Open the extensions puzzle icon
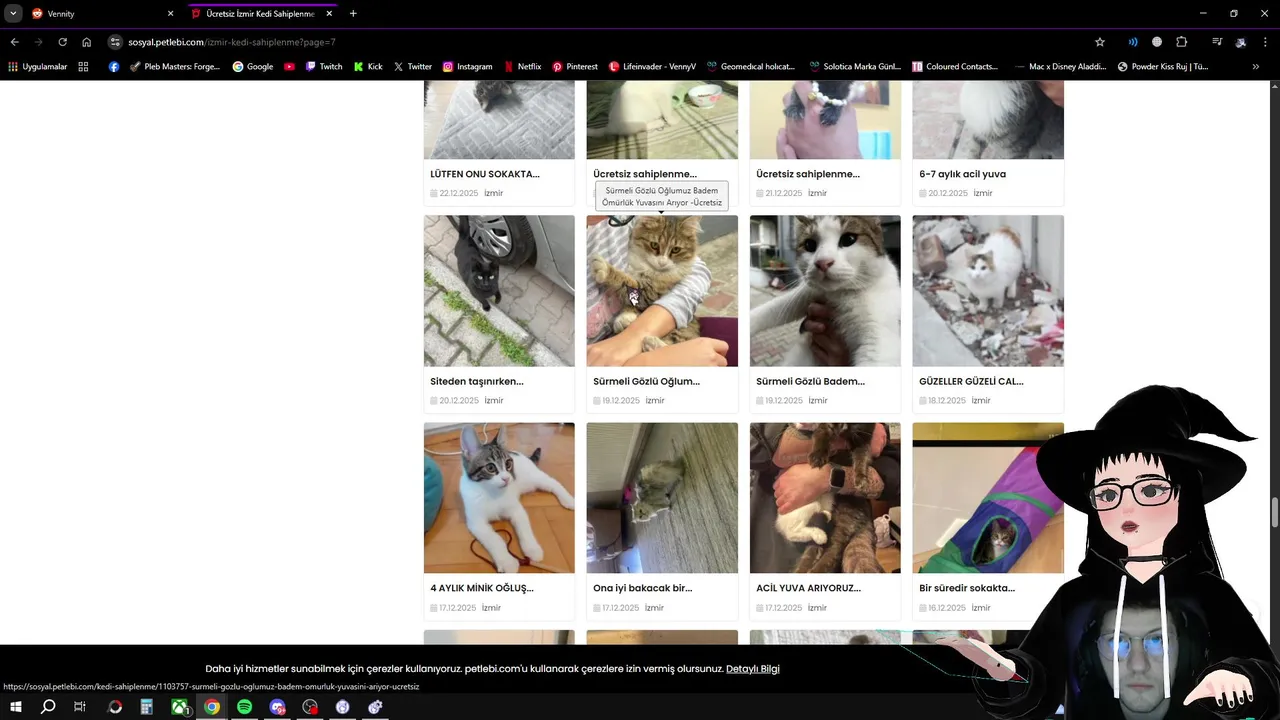Screen dimensions: 1280x720 pos(1181,42)
